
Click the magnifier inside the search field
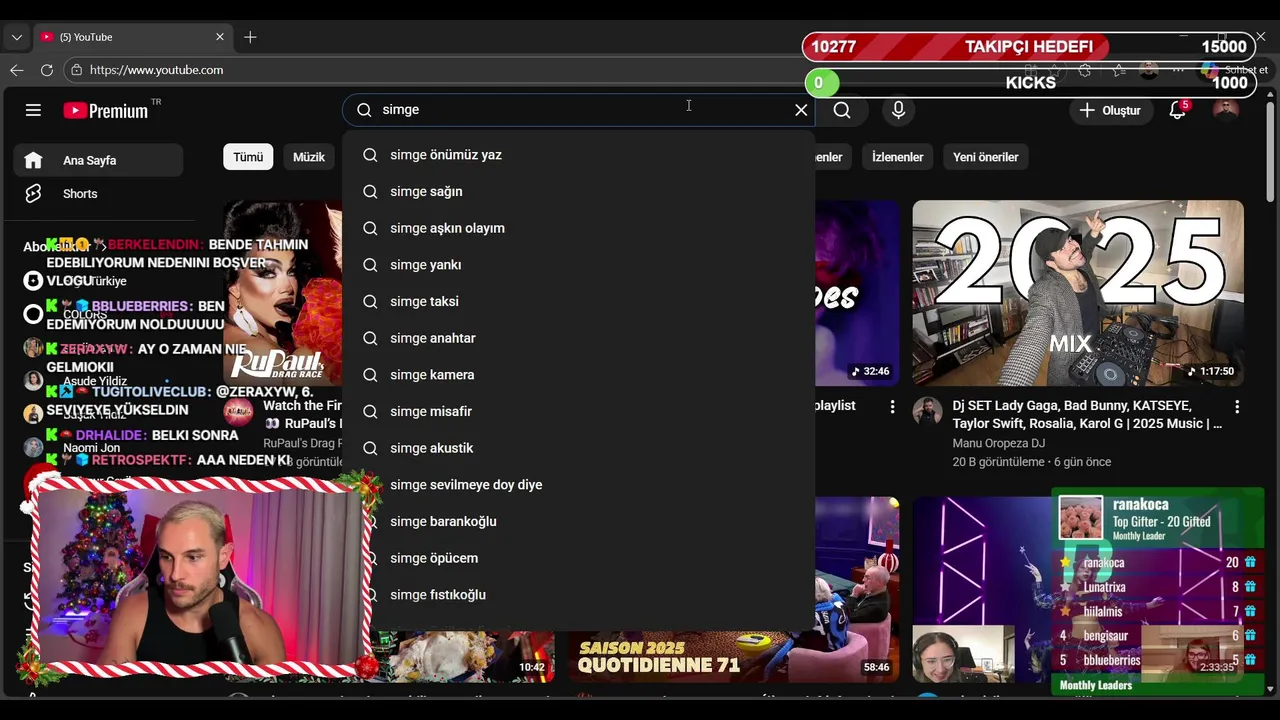[x=364, y=110]
